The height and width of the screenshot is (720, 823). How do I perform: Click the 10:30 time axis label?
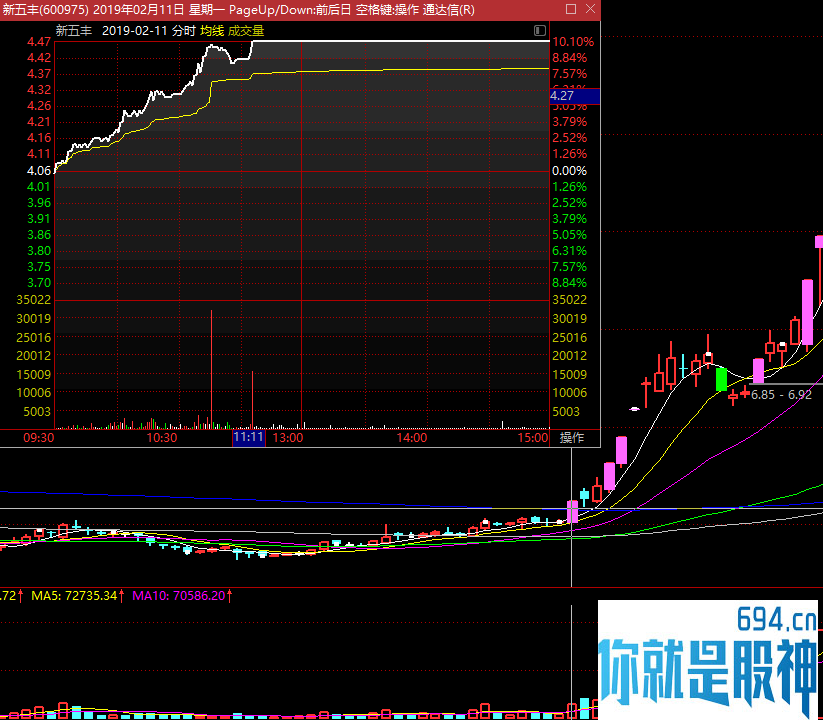162,438
